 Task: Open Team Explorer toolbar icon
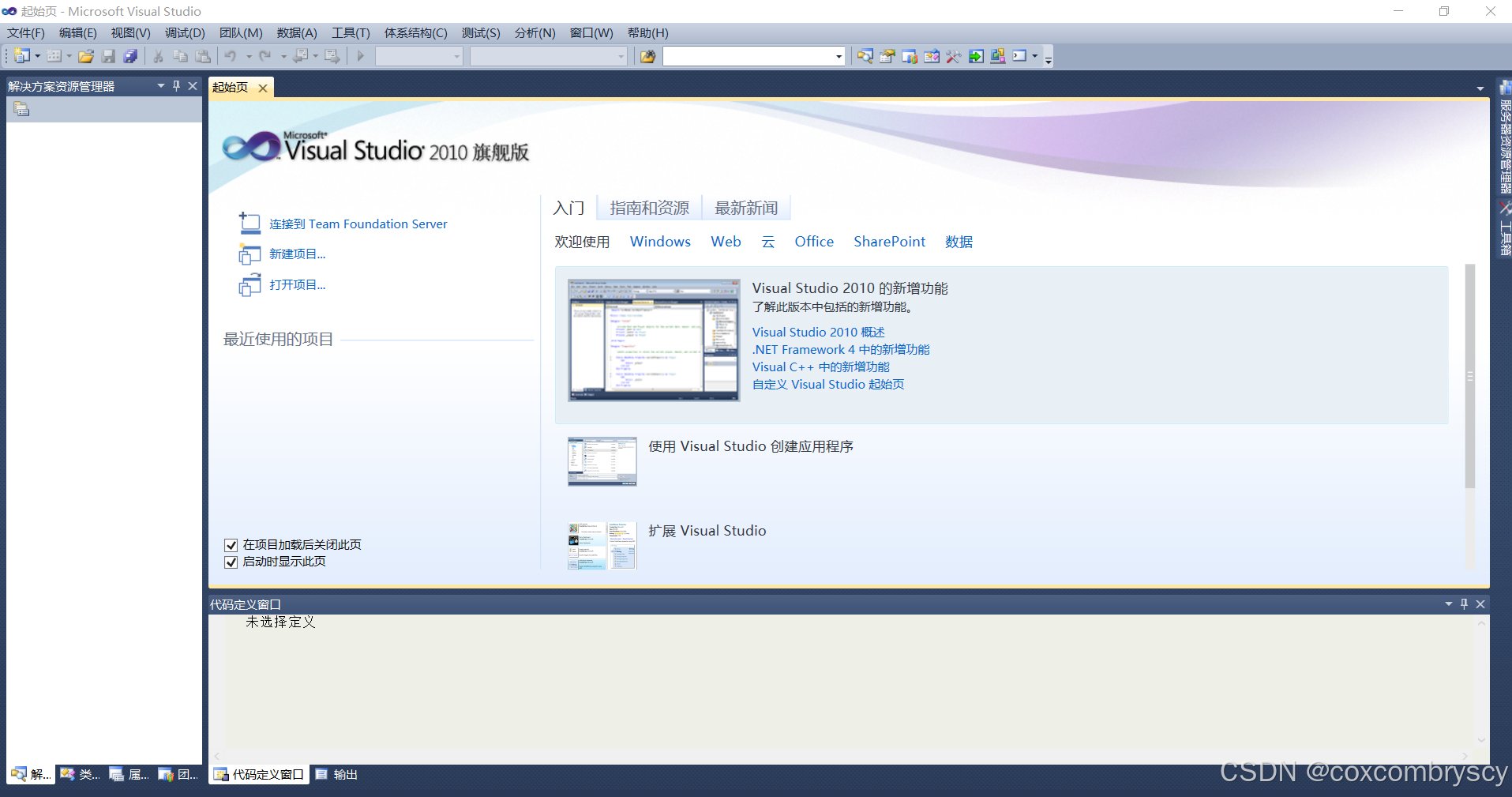click(x=910, y=56)
